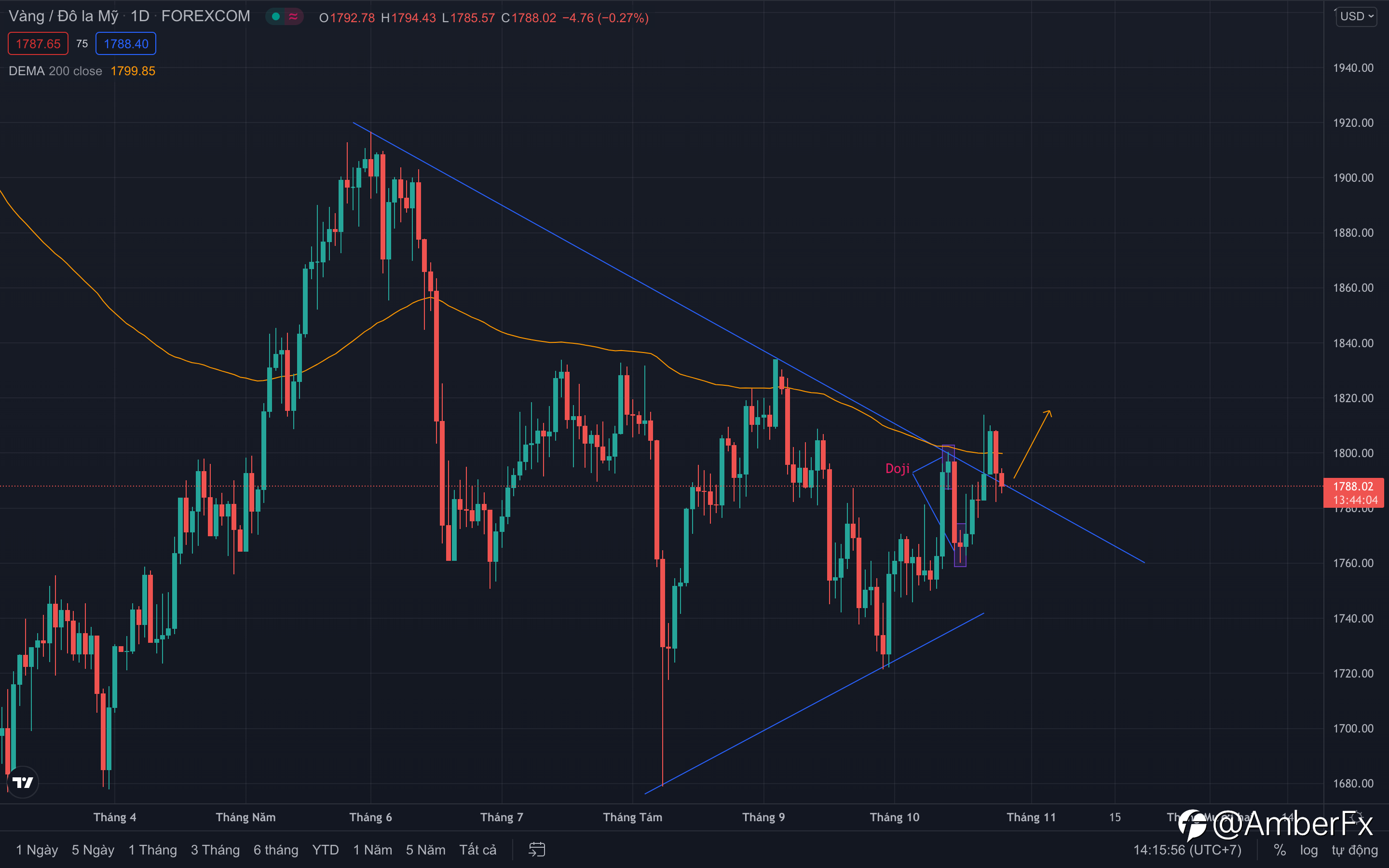Open the timezone menu showing UTC+7

pyautogui.click(x=1187, y=850)
